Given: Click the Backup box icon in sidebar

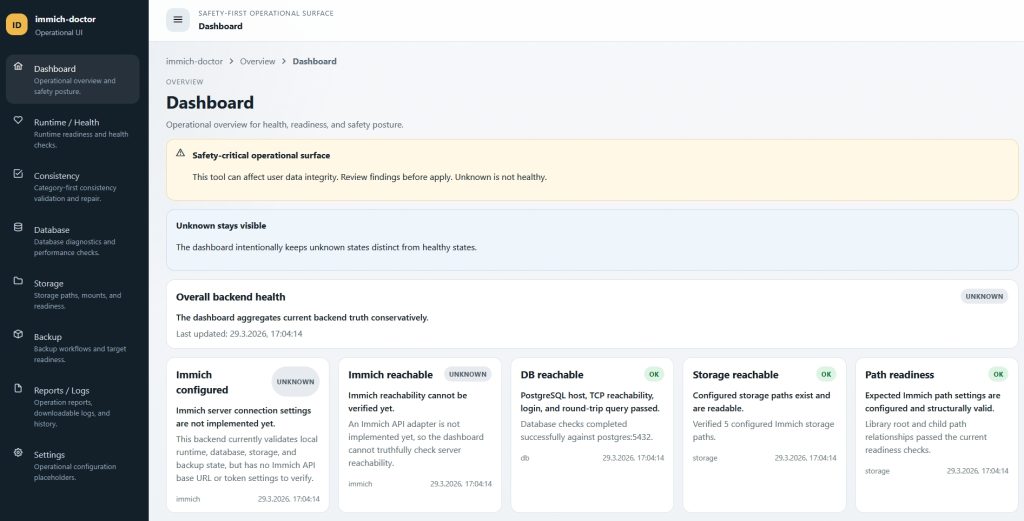Looking at the screenshot, I should click(18, 336).
